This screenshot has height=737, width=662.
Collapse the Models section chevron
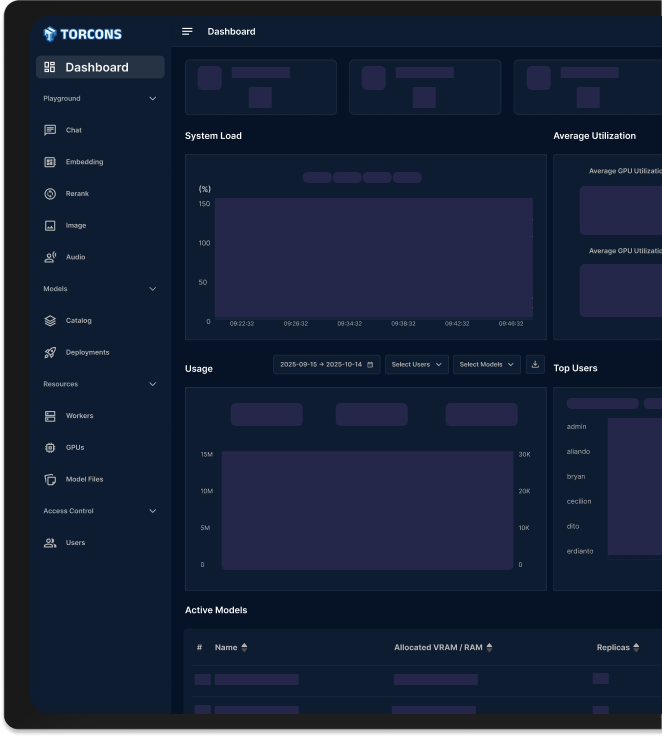152,289
